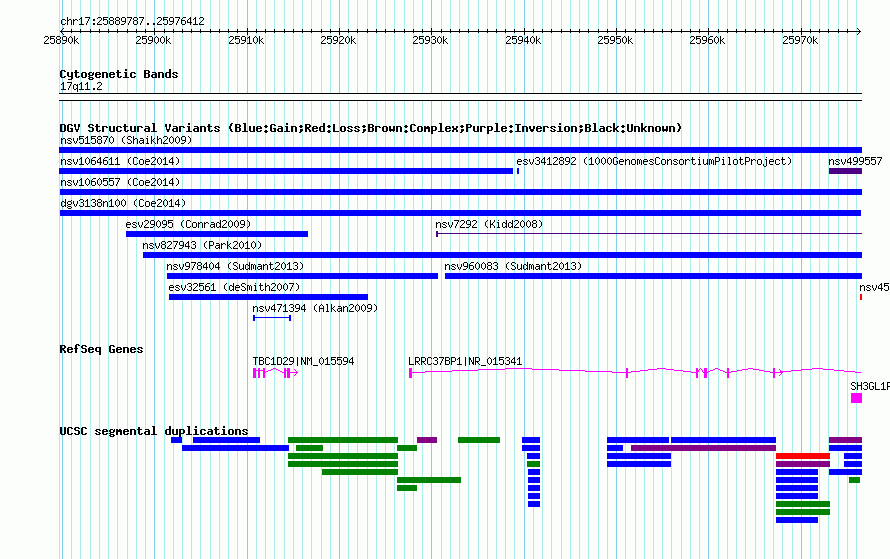Open the esv32561 (deSmith2007) variant bar
This screenshot has width=890, height=559.
point(268,297)
